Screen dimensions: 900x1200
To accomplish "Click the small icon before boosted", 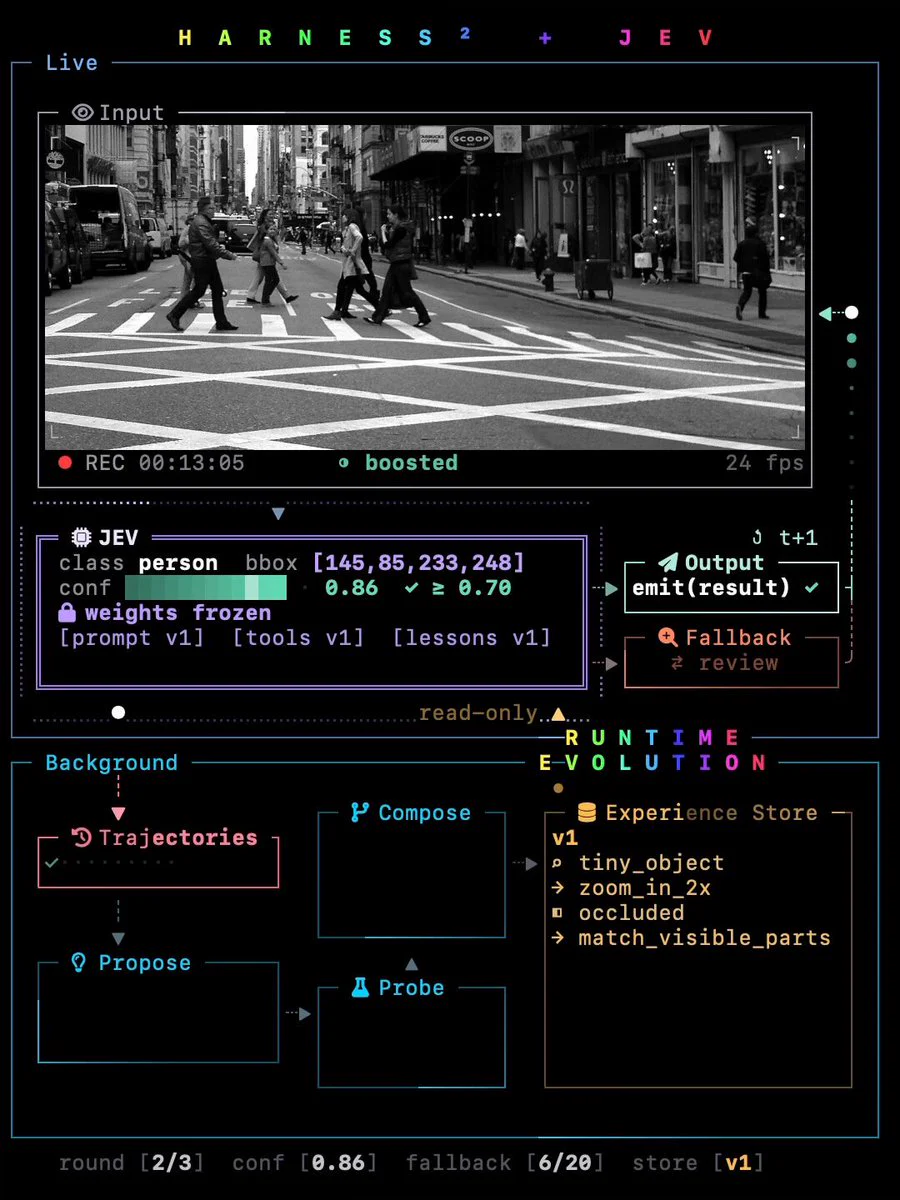I will [x=344, y=463].
